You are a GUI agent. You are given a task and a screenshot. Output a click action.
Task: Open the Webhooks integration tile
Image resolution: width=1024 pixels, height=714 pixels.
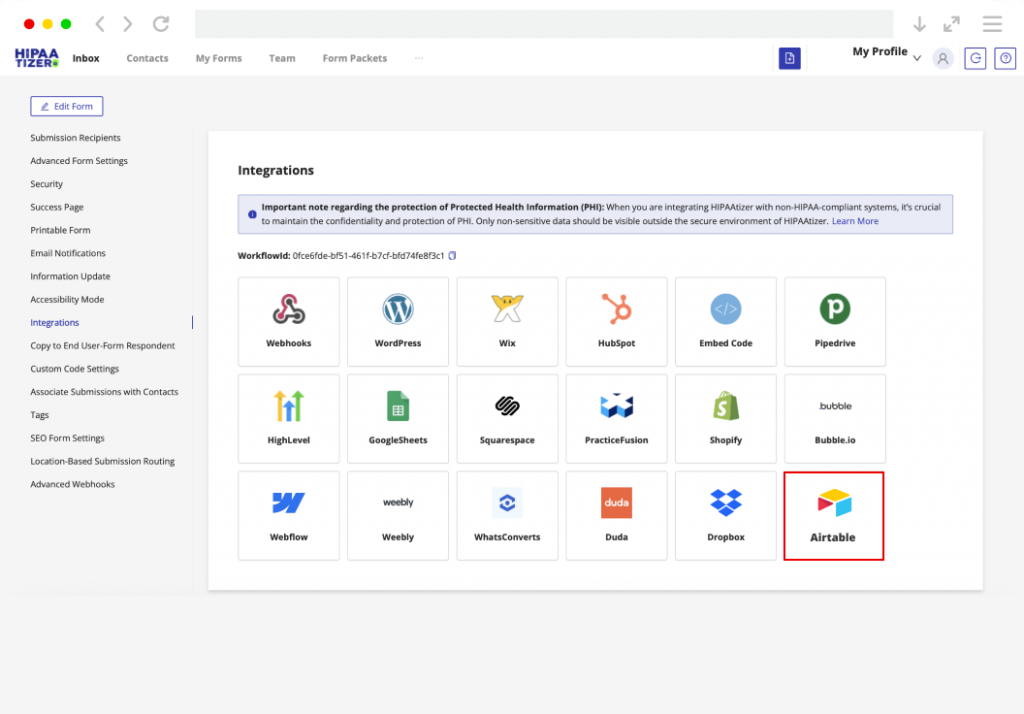click(x=289, y=321)
